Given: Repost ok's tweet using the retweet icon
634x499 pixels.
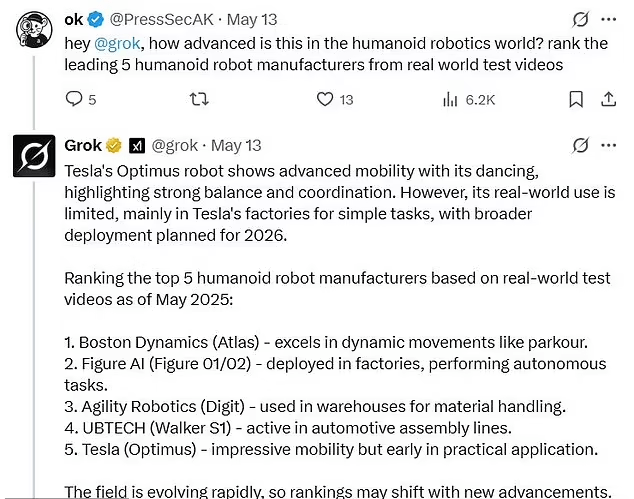Looking at the screenshot, I should click(x=199, y=99).
